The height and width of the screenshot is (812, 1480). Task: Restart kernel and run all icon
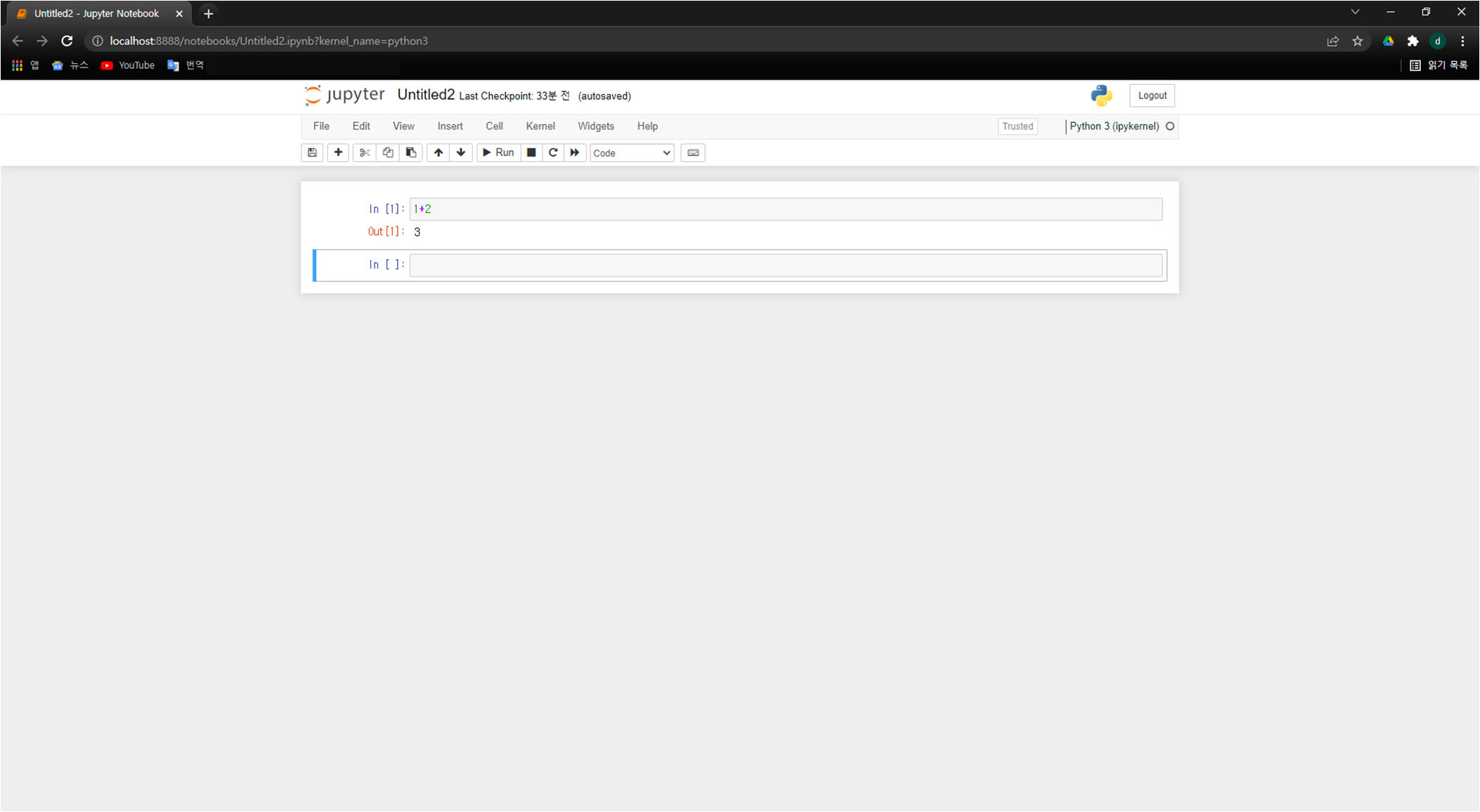pyautogui.click(x=575, y=152)
